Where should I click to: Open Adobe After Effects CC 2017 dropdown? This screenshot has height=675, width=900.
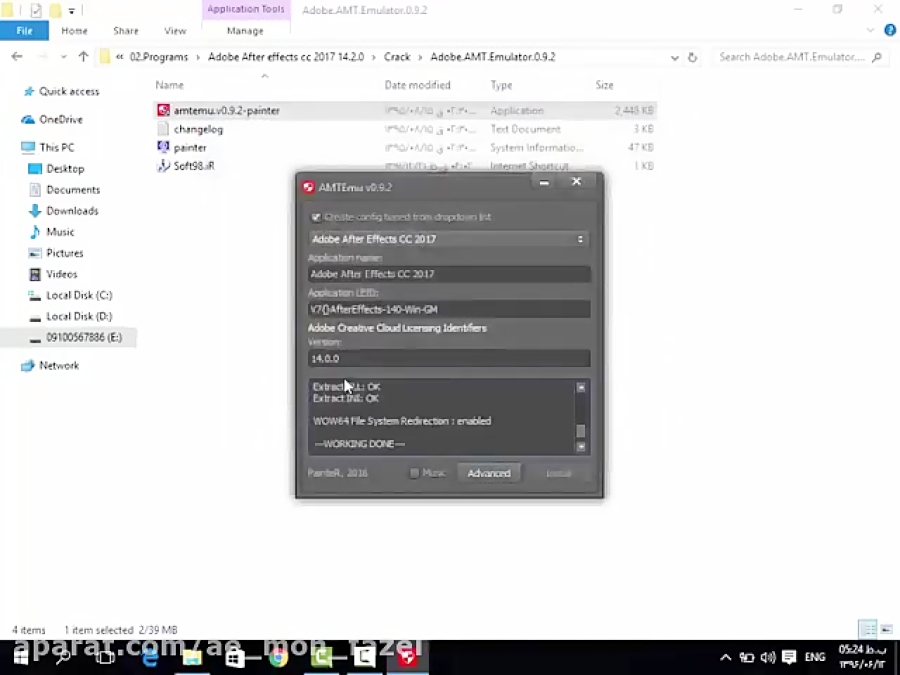pos(449,239)
